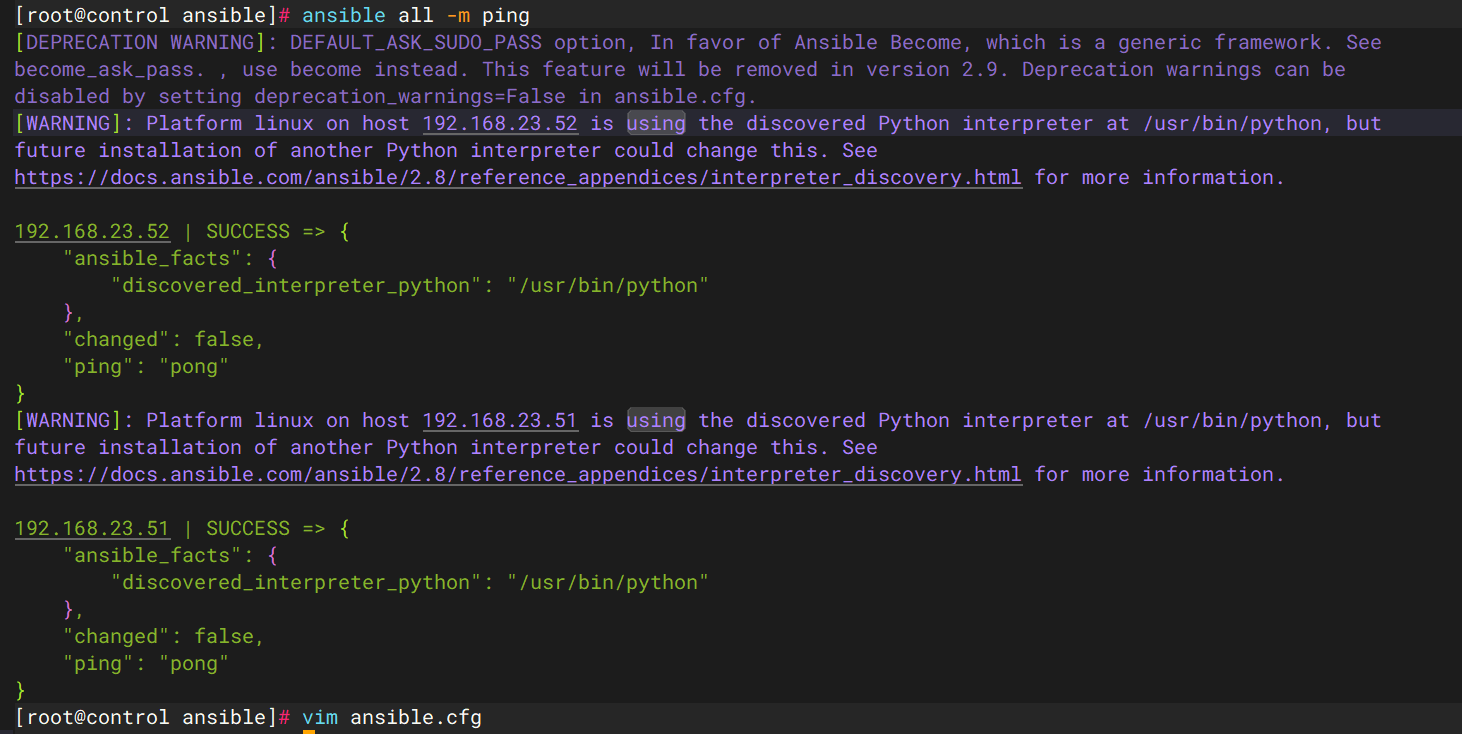Click the "ansible" command word on the first line
Image resolution: width=1462 pixels, height=734 pixels.
344,15
